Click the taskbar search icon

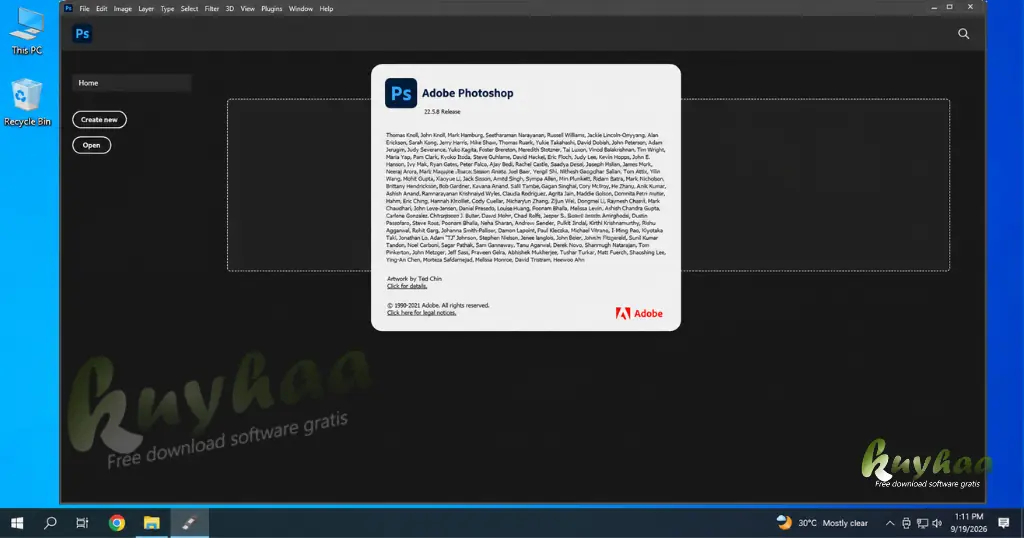50,523
